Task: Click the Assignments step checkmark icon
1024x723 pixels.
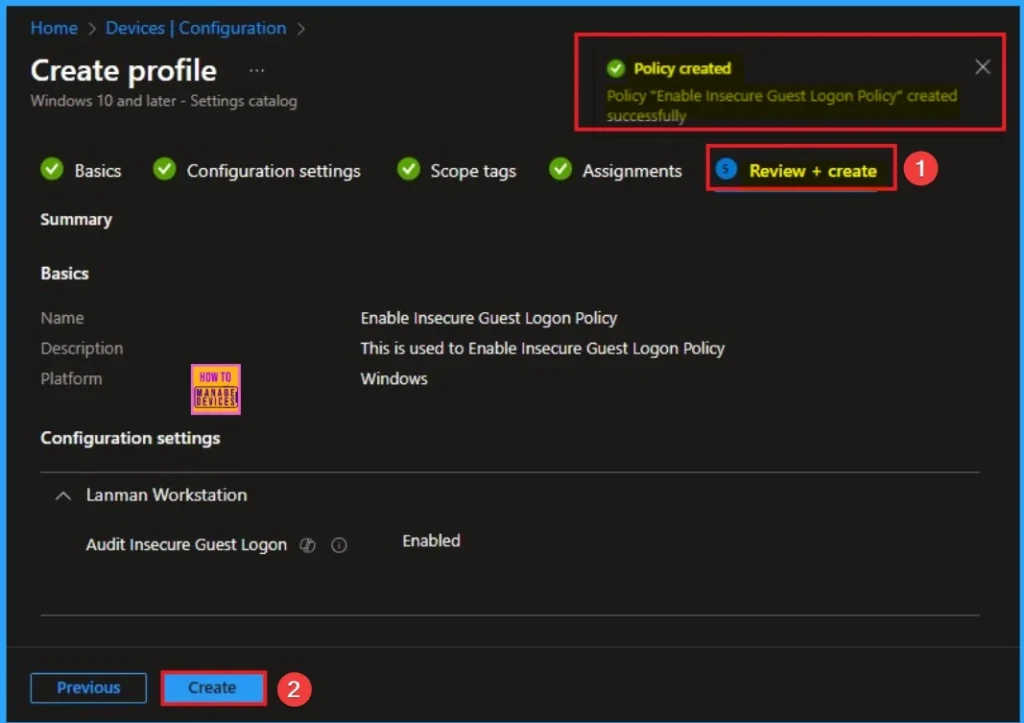Action: [x=560, y=170]
